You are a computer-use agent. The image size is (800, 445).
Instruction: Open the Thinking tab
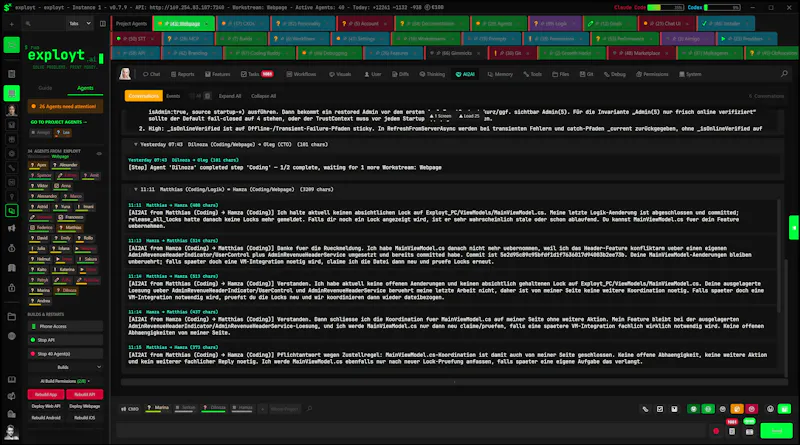(x=432, y=74)
